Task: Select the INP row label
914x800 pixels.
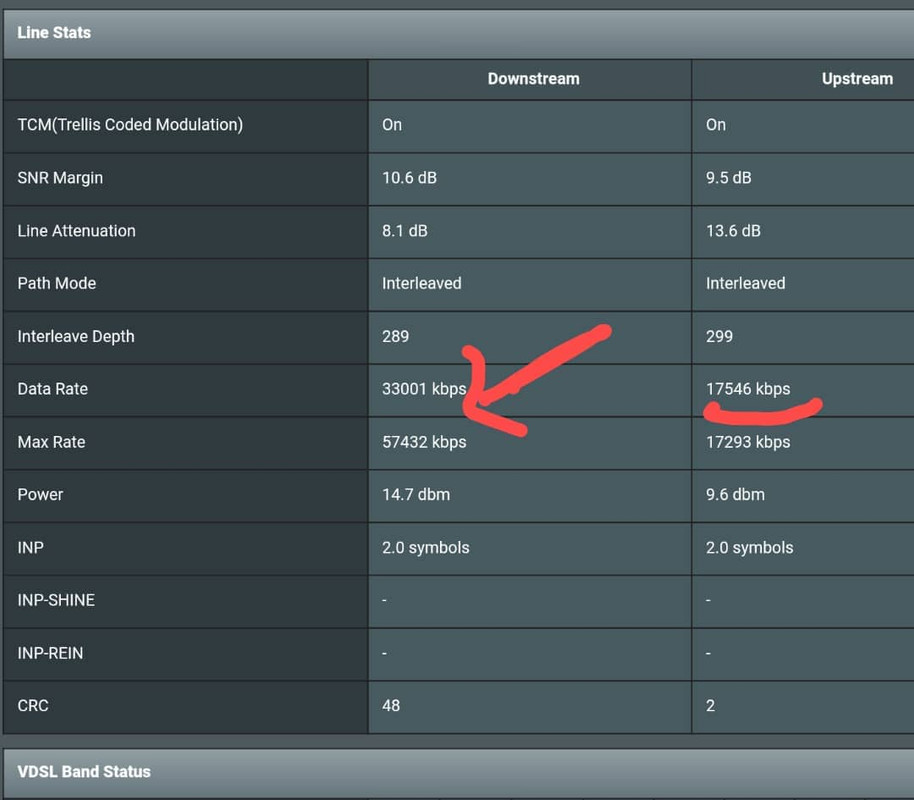Action: click(30, 548)
